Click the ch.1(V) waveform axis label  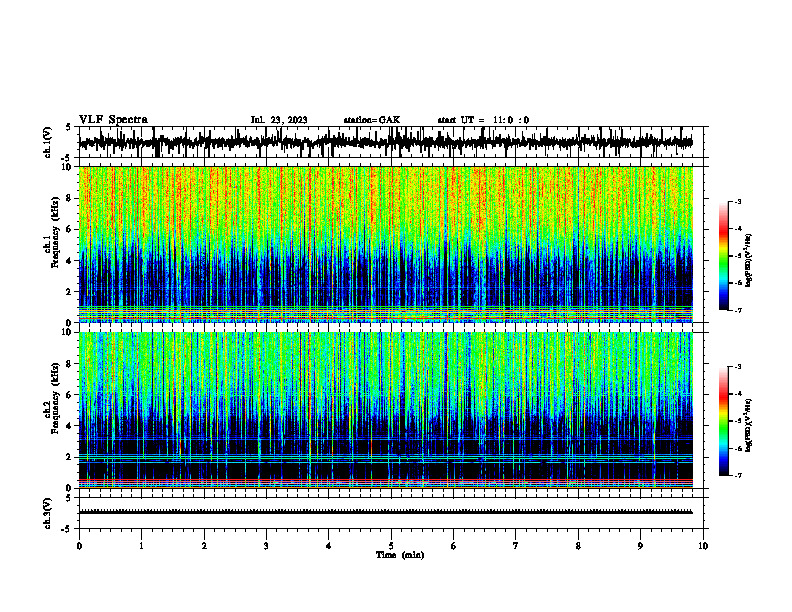click(48, 142)
